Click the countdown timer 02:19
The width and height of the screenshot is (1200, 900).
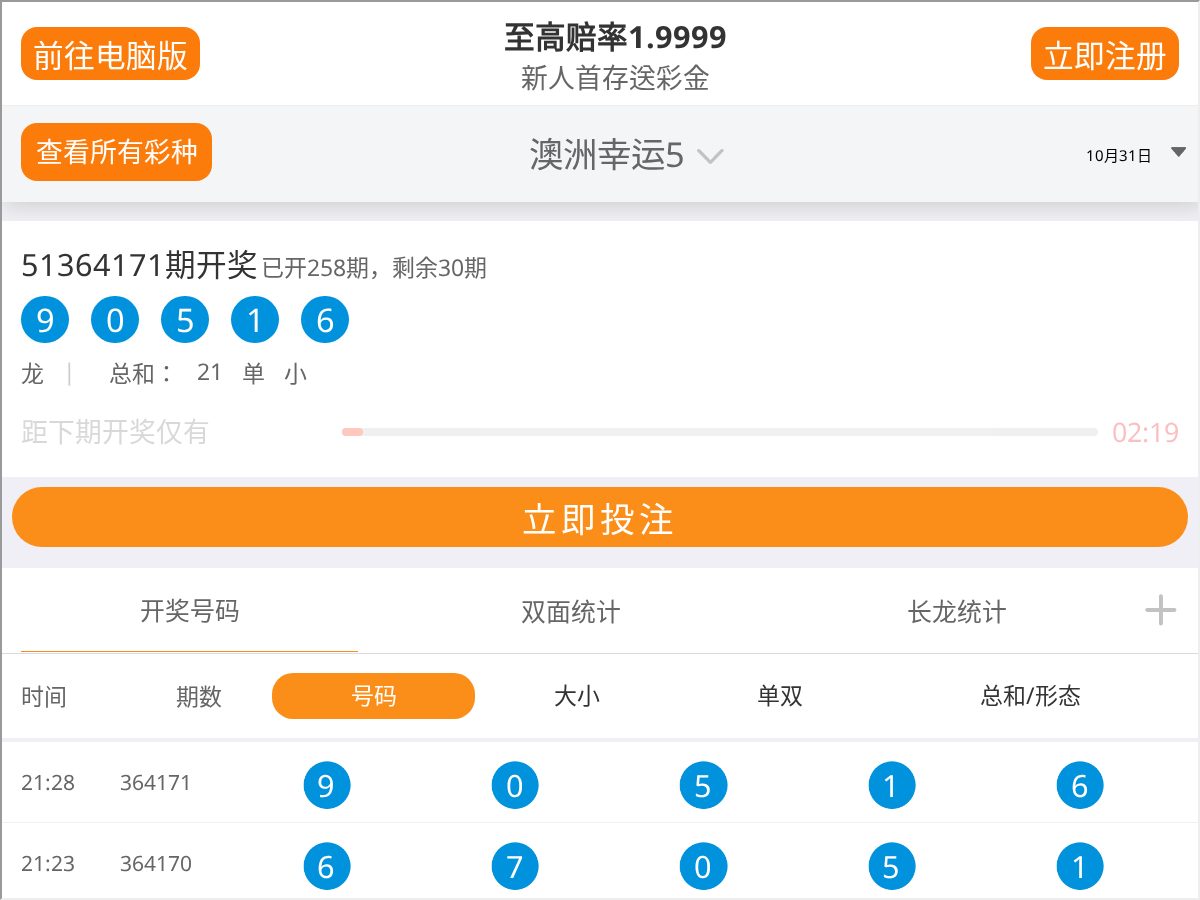point(1145,433)
